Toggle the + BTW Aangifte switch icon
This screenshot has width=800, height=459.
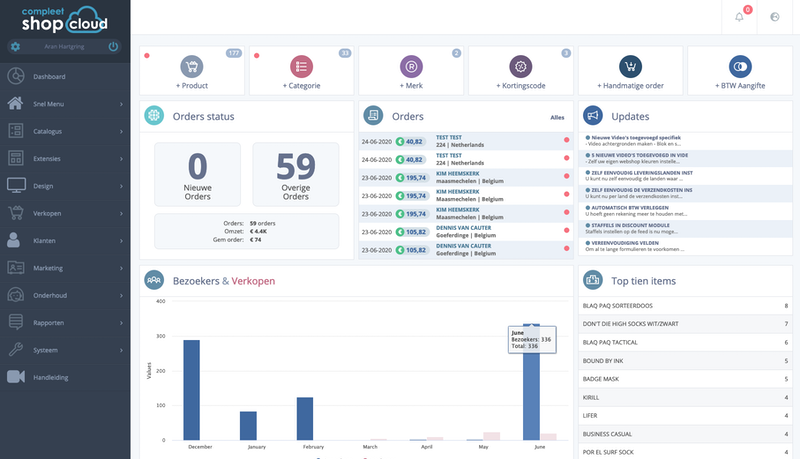[740, 66]
